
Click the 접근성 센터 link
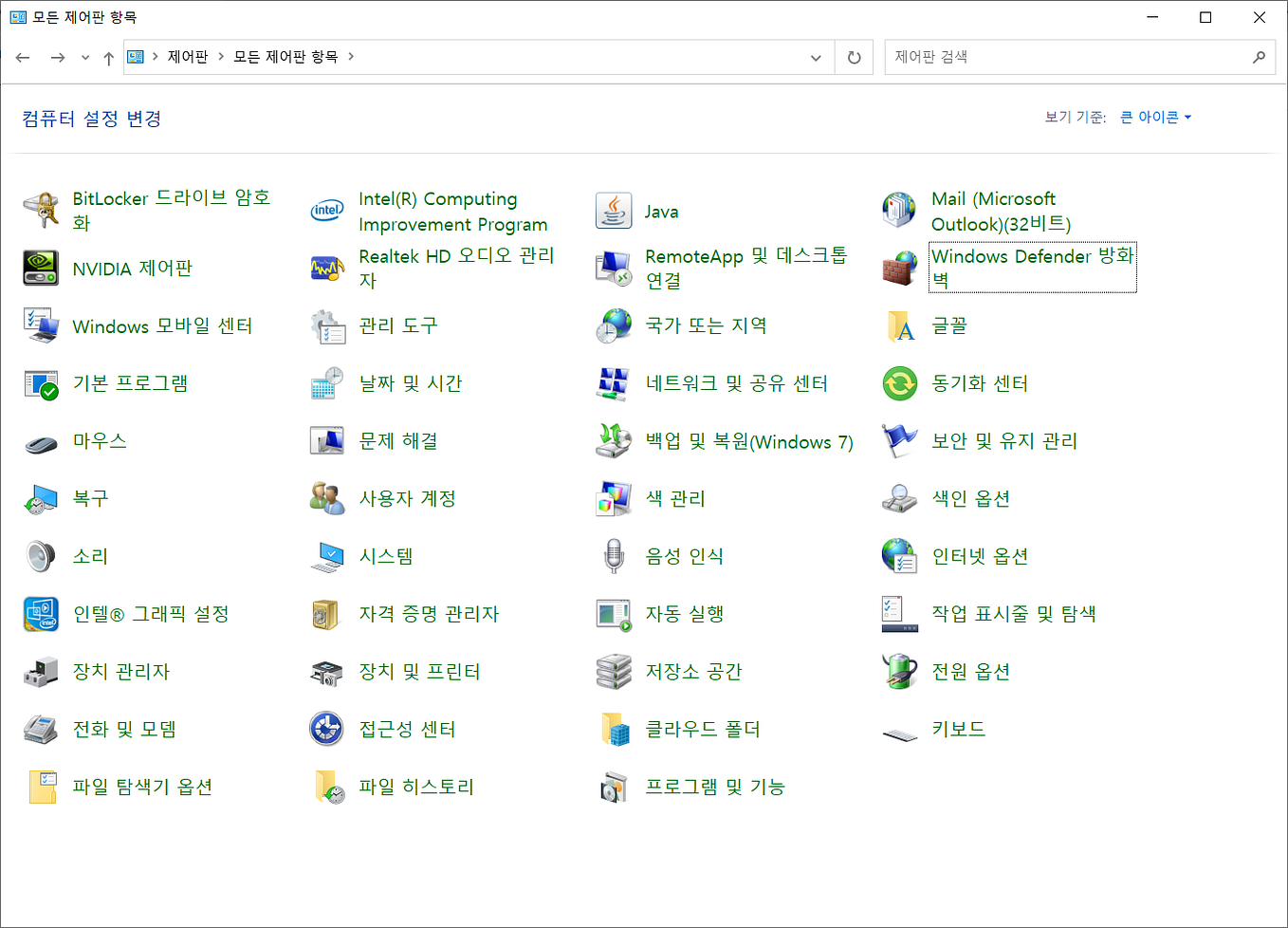407,729
